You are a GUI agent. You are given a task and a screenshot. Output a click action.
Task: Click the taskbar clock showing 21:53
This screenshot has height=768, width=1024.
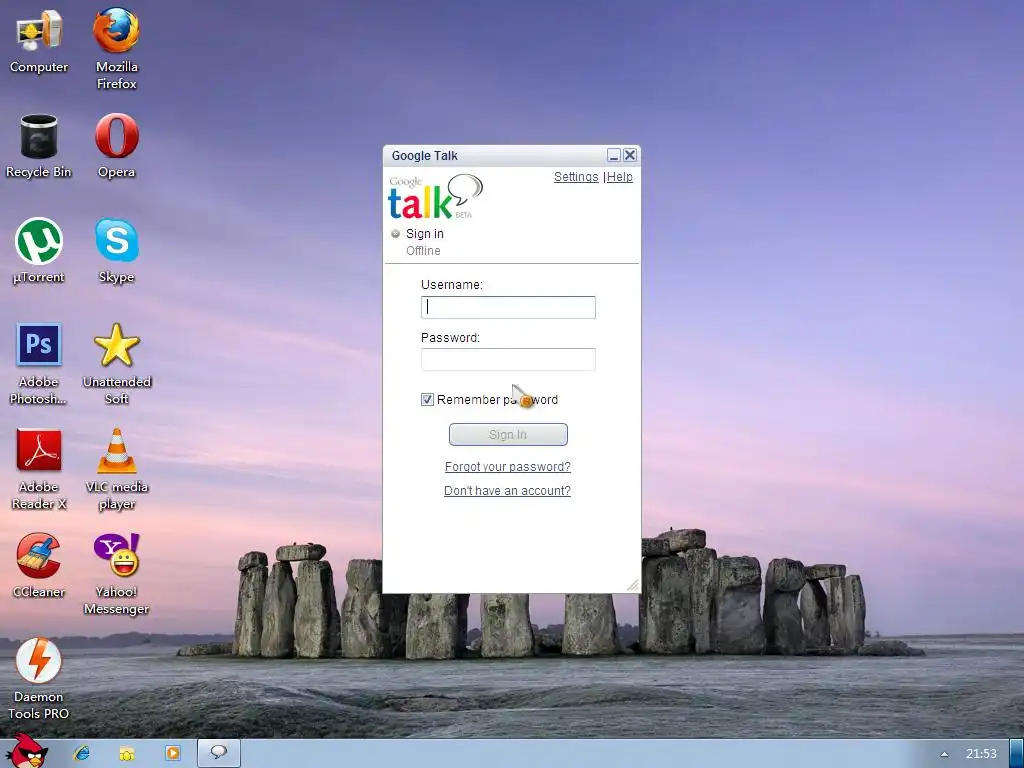[981, 754]
